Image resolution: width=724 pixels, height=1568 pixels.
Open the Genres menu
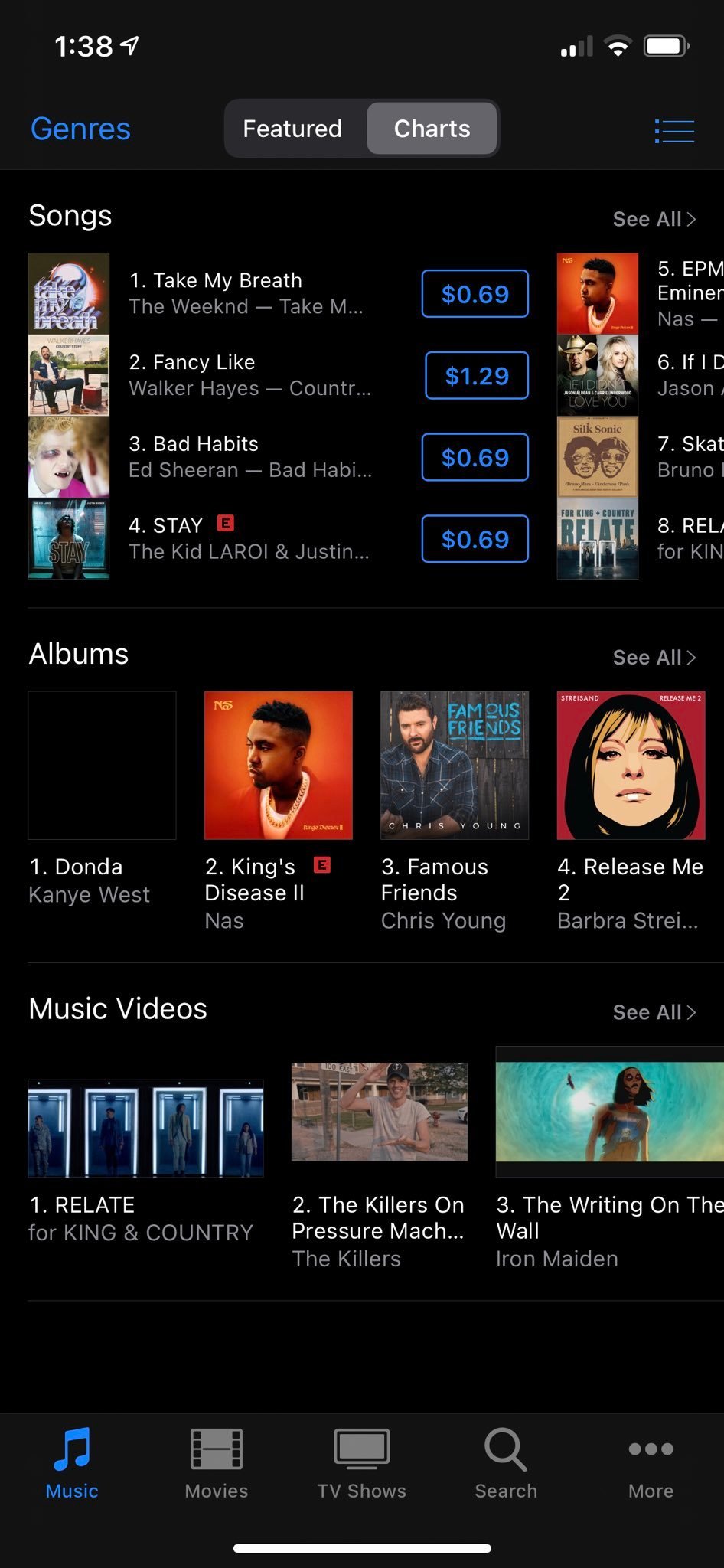[80, 129]
